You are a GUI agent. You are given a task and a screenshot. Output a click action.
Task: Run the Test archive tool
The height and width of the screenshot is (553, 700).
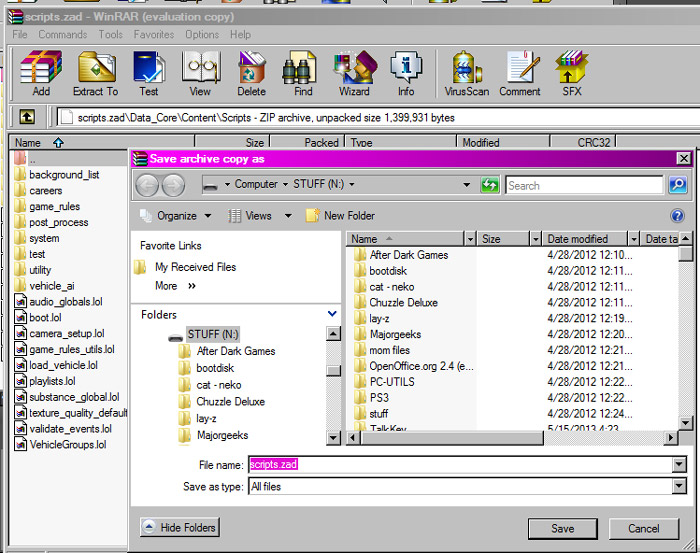[149, 74]
